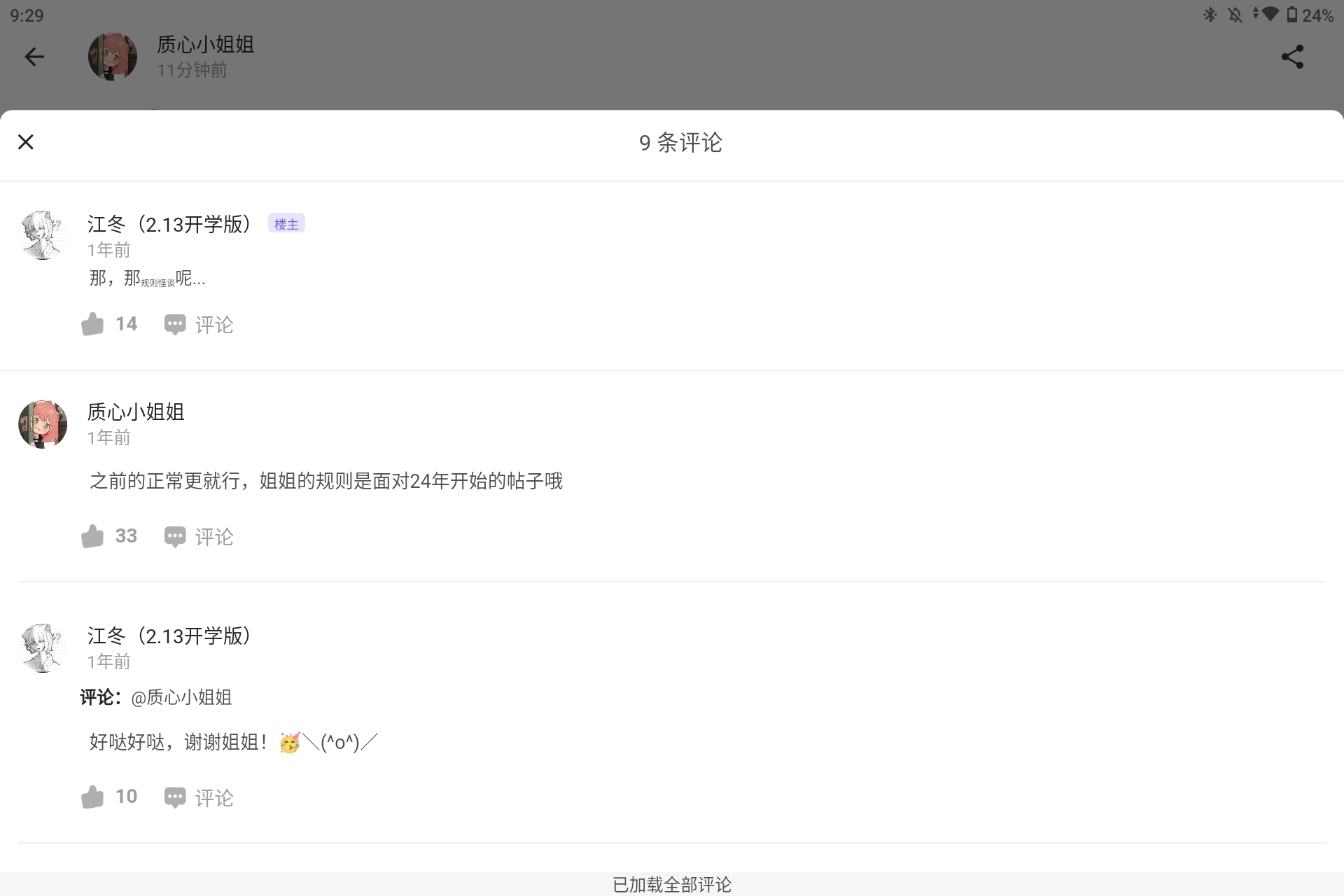Tap the back arrow in header
1344x896 pixels.
tap(34, 57)
